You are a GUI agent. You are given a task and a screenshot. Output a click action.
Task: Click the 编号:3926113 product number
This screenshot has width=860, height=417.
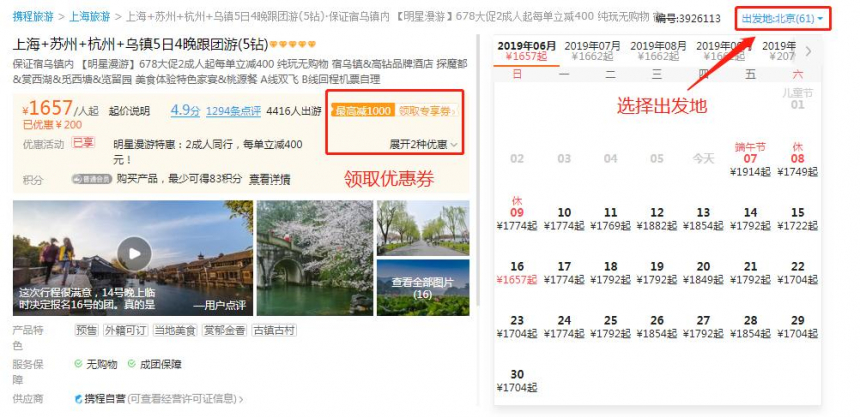tap(688, 19)
